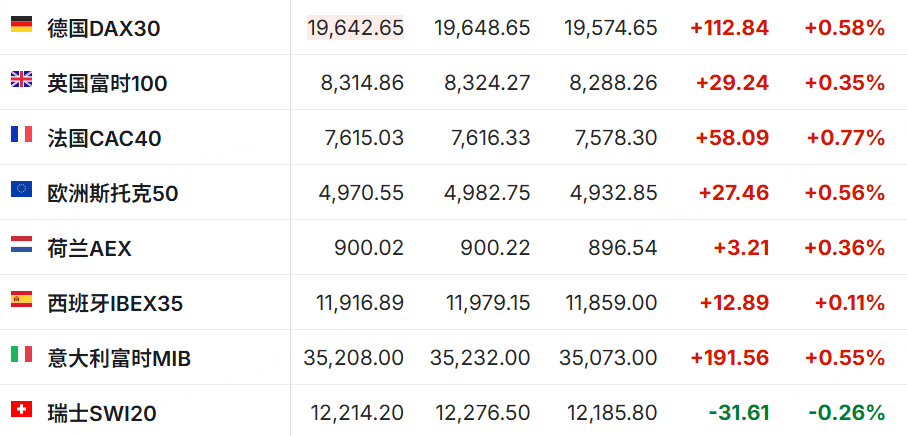This screenshot has width=907, height=436.
Task: Click the Netherlands flag icon
Action: coord(21,245)
